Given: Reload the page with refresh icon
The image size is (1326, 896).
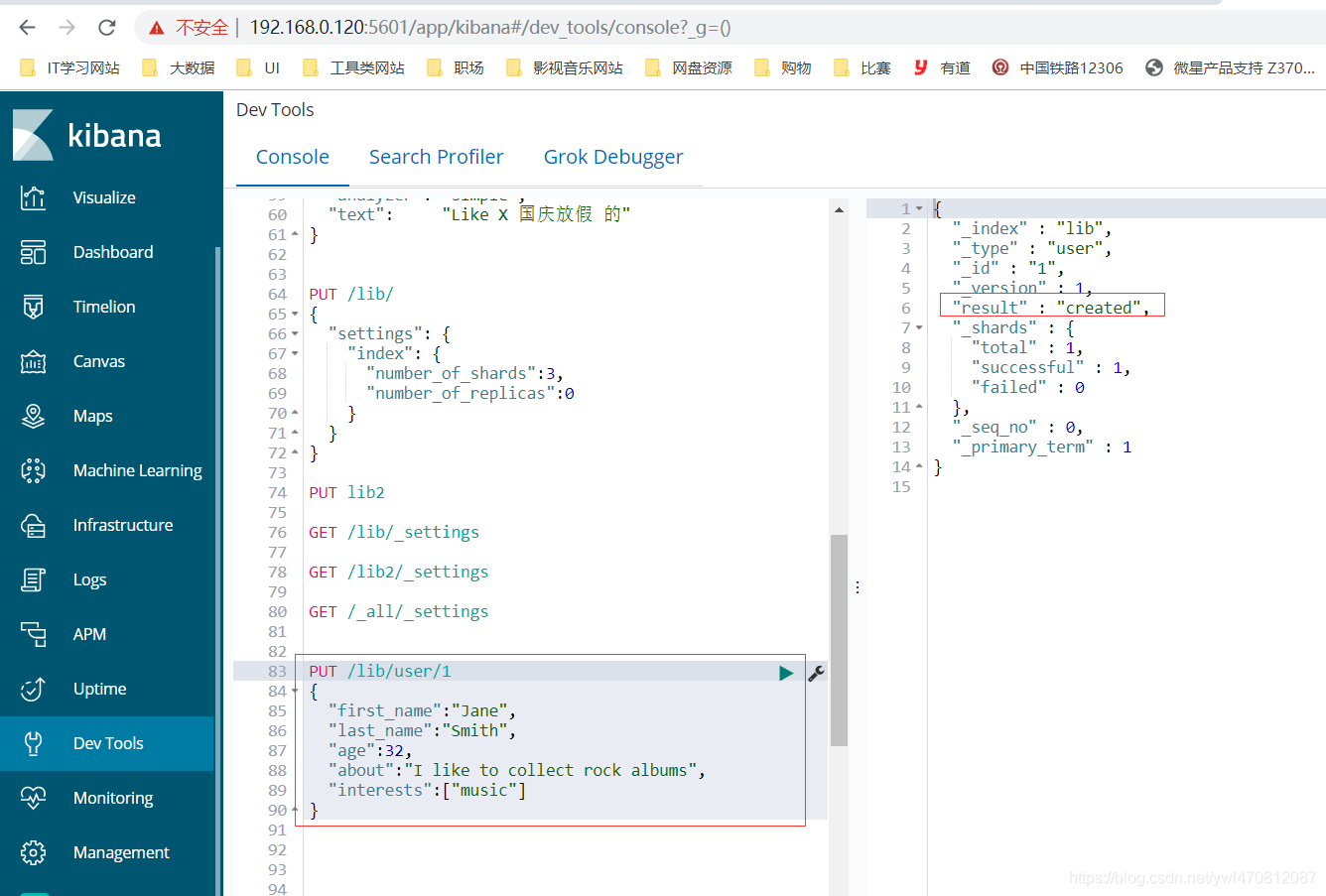Looking at the screenshot, I should [107, 27].
